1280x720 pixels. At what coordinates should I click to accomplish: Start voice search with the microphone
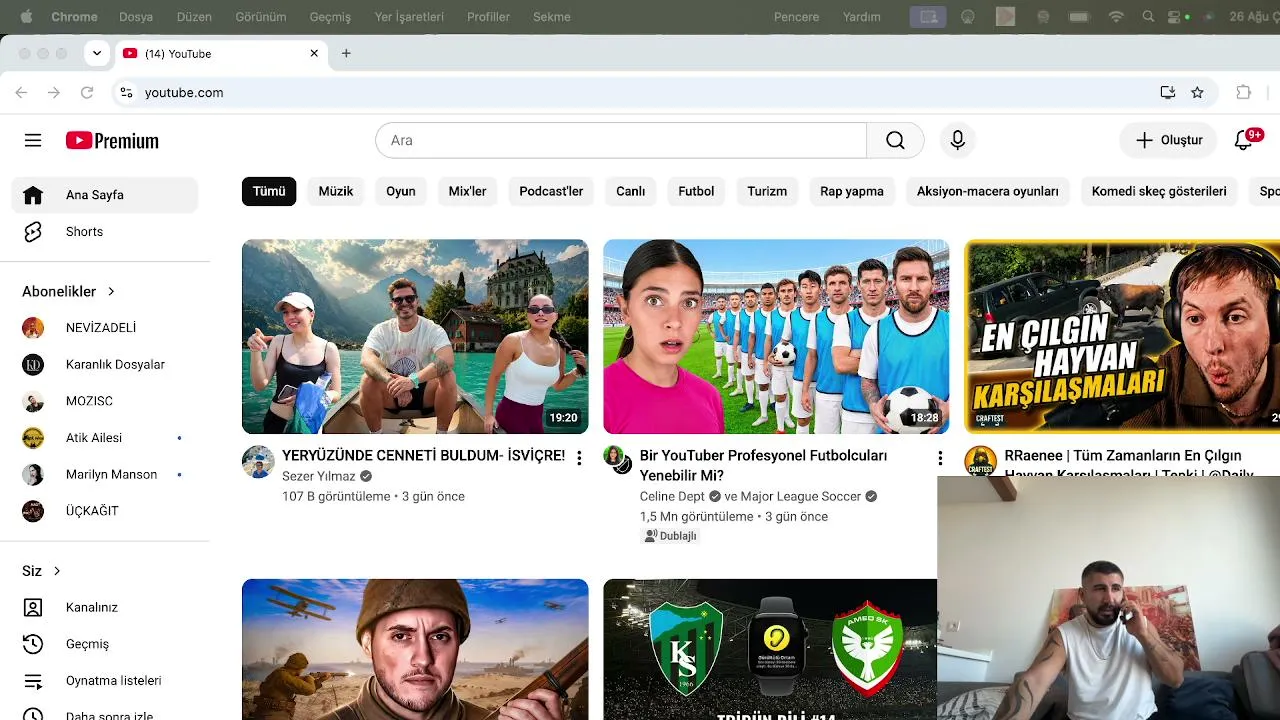click(x=957, y=141)
